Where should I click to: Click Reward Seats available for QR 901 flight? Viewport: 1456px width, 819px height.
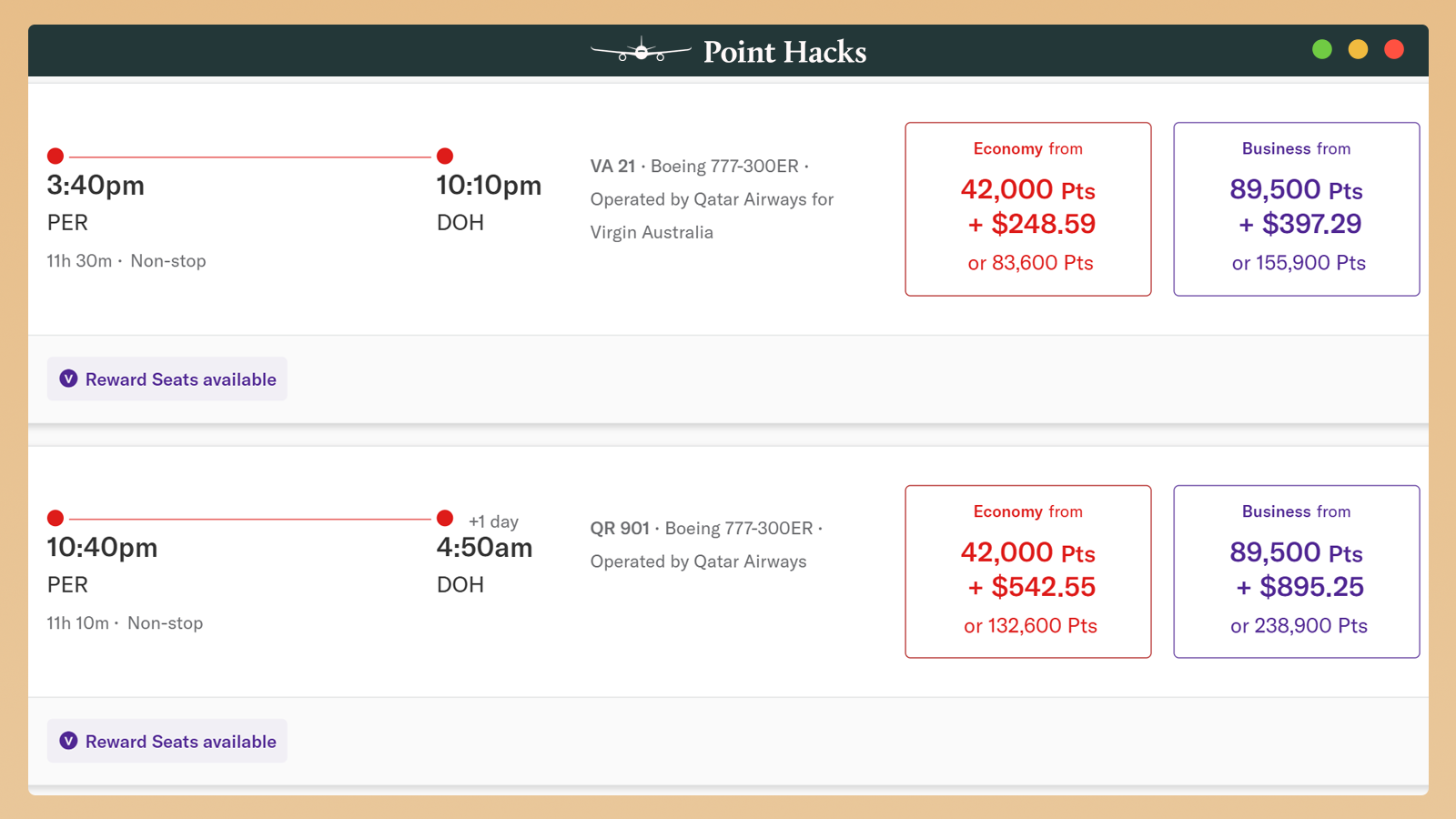tap(180, 742)
